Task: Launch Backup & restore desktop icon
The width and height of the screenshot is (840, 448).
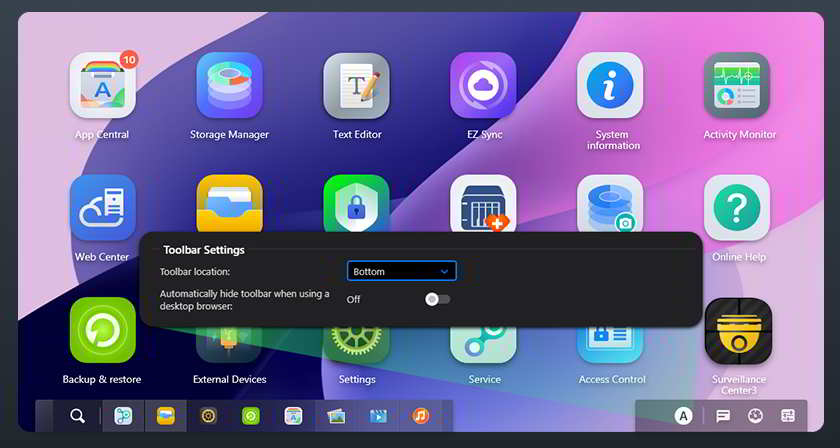Action: pos(102,330)
